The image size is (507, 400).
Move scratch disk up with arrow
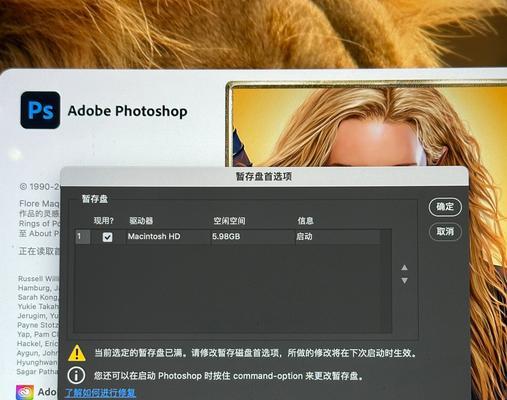pyautogui.click(x=404, y=268)
